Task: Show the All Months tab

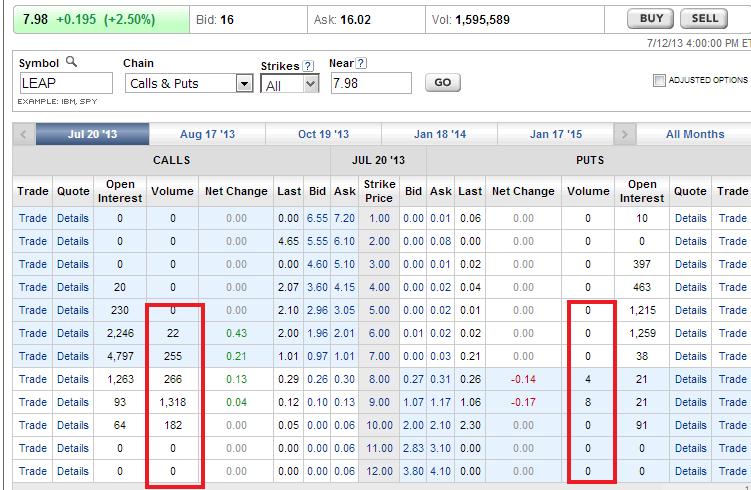Action: click(694, 134)
